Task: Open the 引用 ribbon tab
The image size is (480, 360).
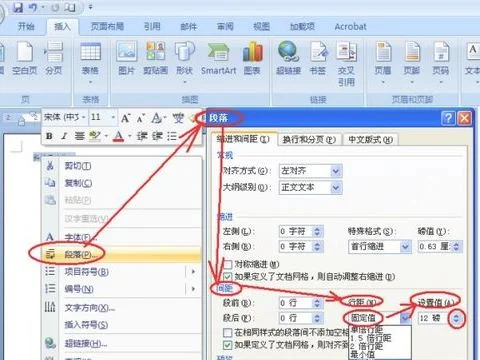Action: point(152,26)
